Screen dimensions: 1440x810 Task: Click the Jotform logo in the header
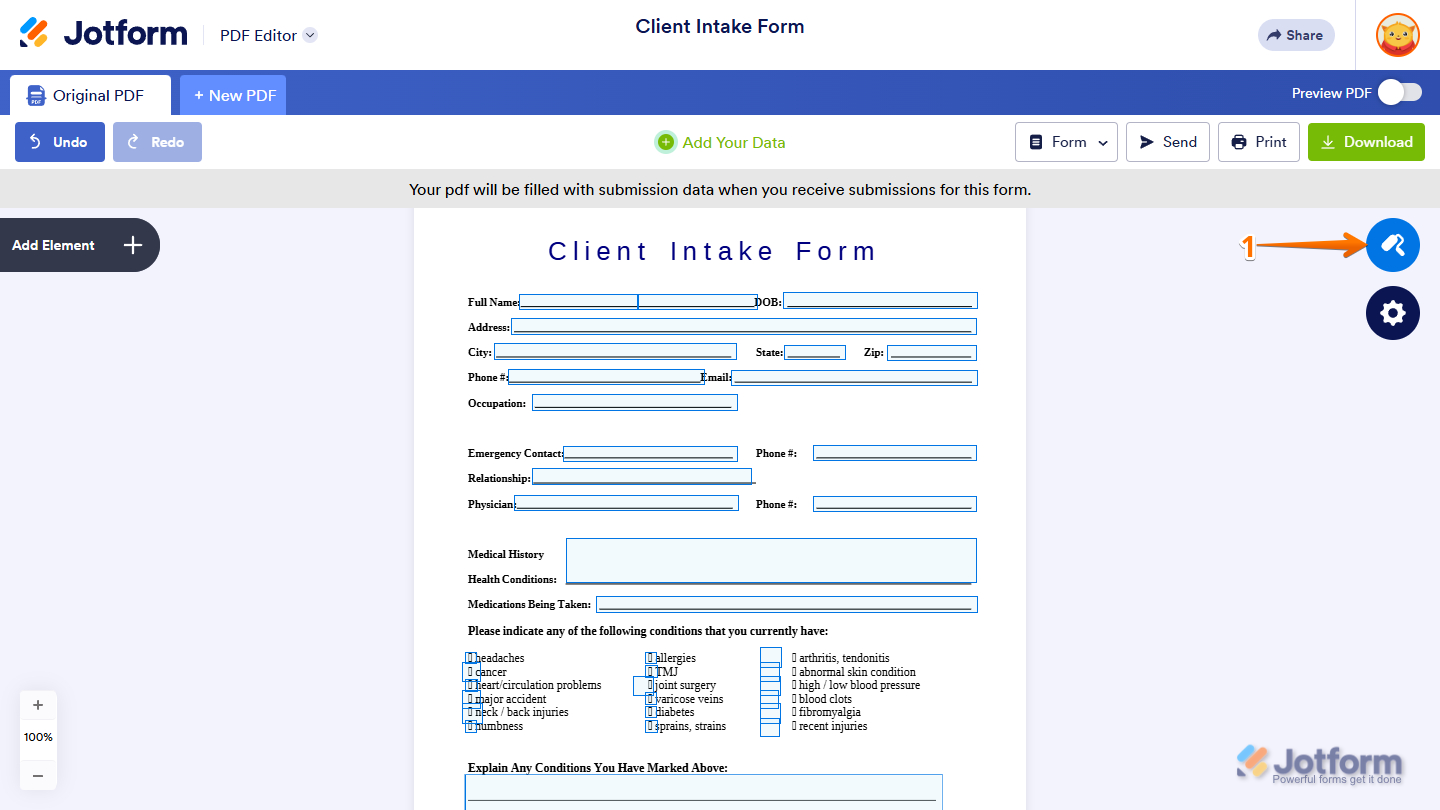[104, 34]
